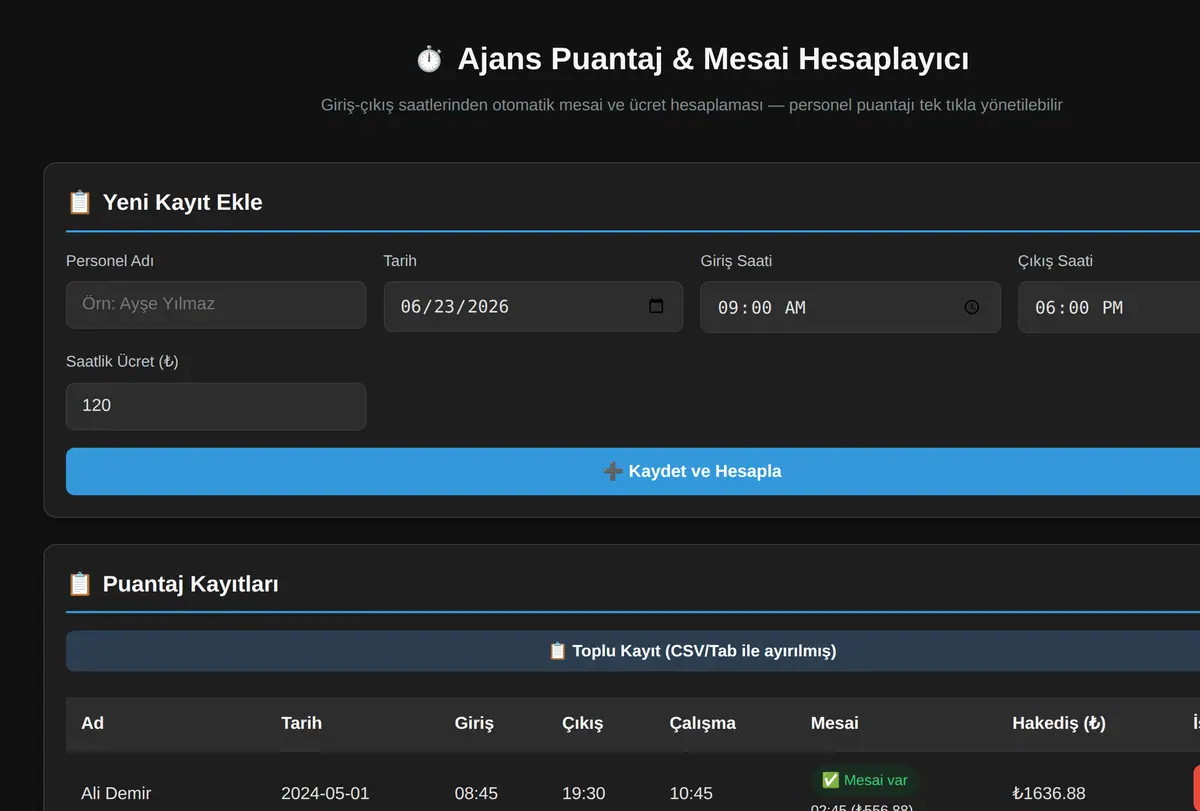Click the Hakediş (₺) column header

click(x=1059, y=723)
